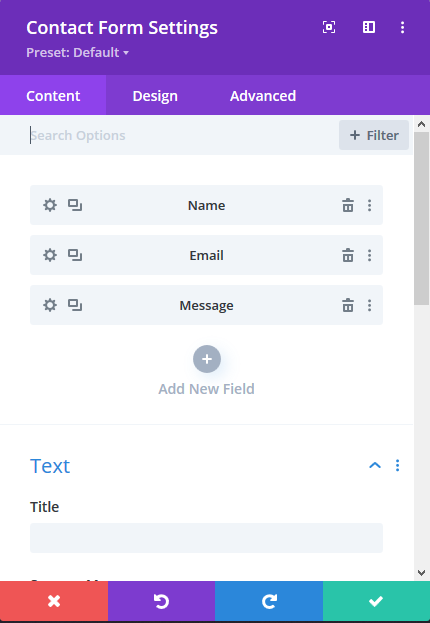Click the Title input field
The image size is (430, 623).
[x=206, y=538]
